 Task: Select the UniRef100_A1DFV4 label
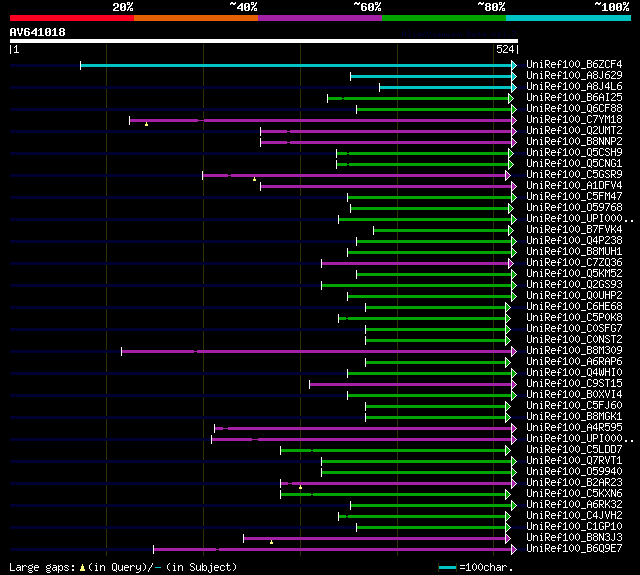(x=574, y=186)
